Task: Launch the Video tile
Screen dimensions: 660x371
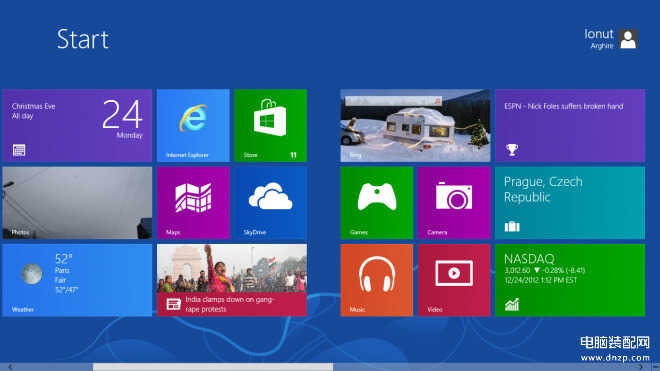Action: tap(454, 280)
